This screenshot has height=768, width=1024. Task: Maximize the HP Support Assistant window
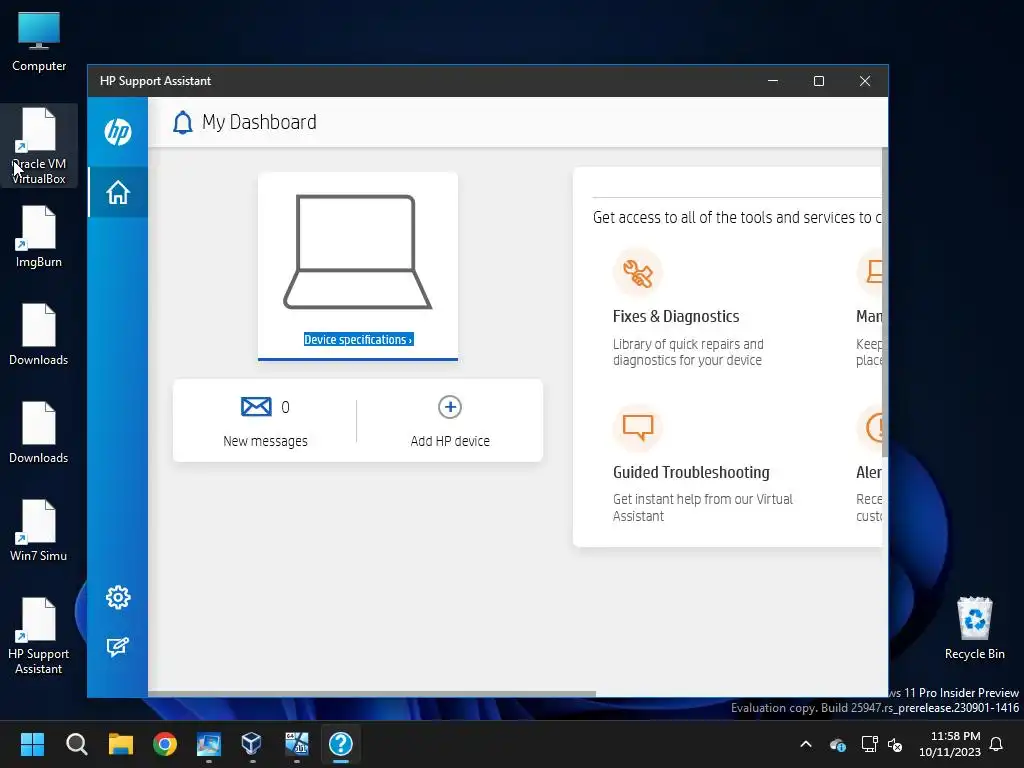[819, 81]
